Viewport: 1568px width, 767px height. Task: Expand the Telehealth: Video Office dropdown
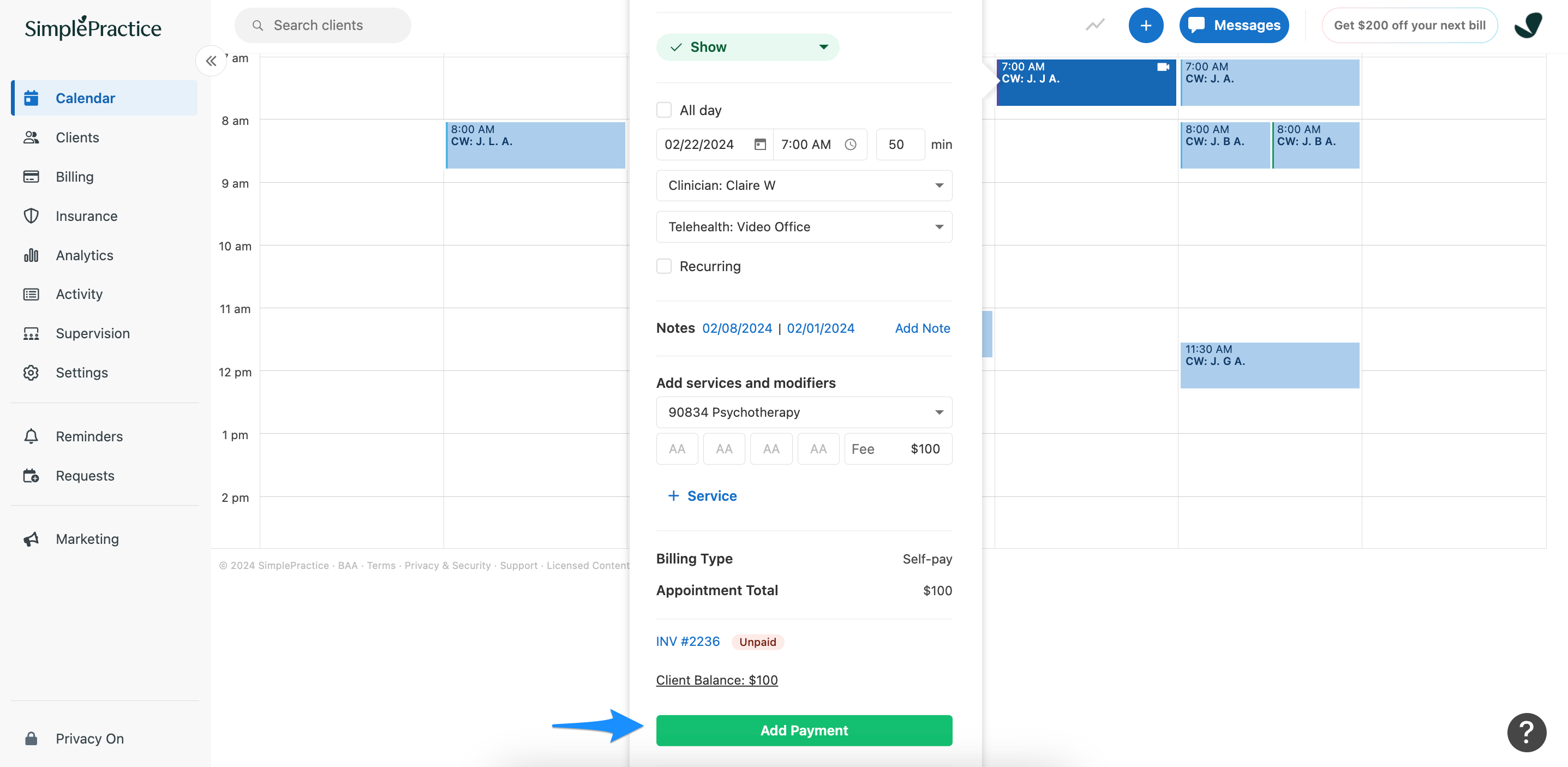coord(804,226)
